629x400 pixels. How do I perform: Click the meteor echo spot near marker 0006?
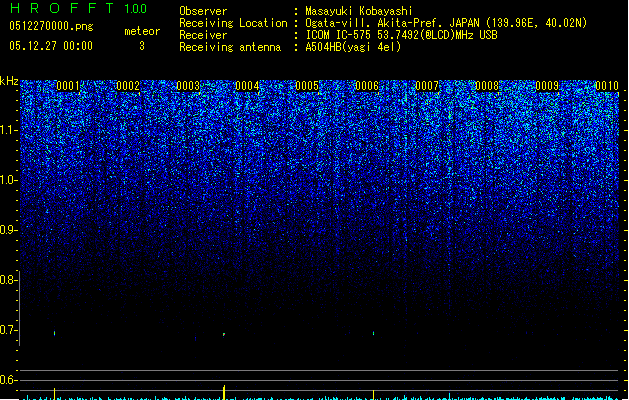[x=373, y=333]
